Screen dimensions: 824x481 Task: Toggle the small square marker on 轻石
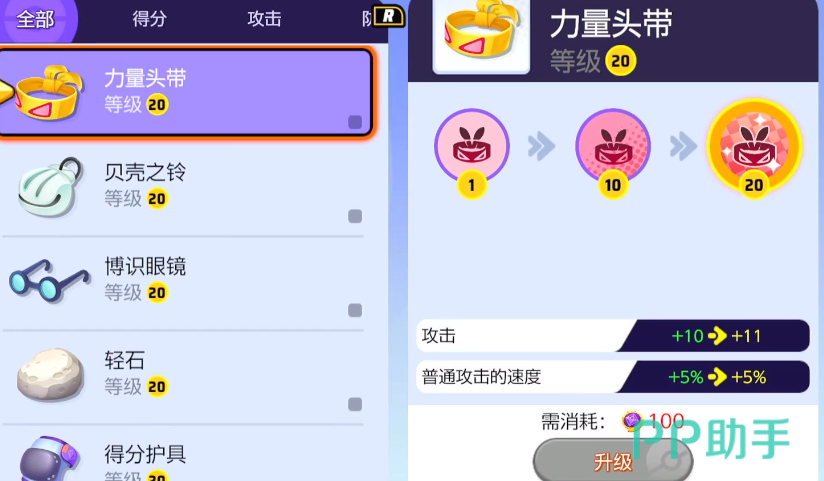pos(355,404)
